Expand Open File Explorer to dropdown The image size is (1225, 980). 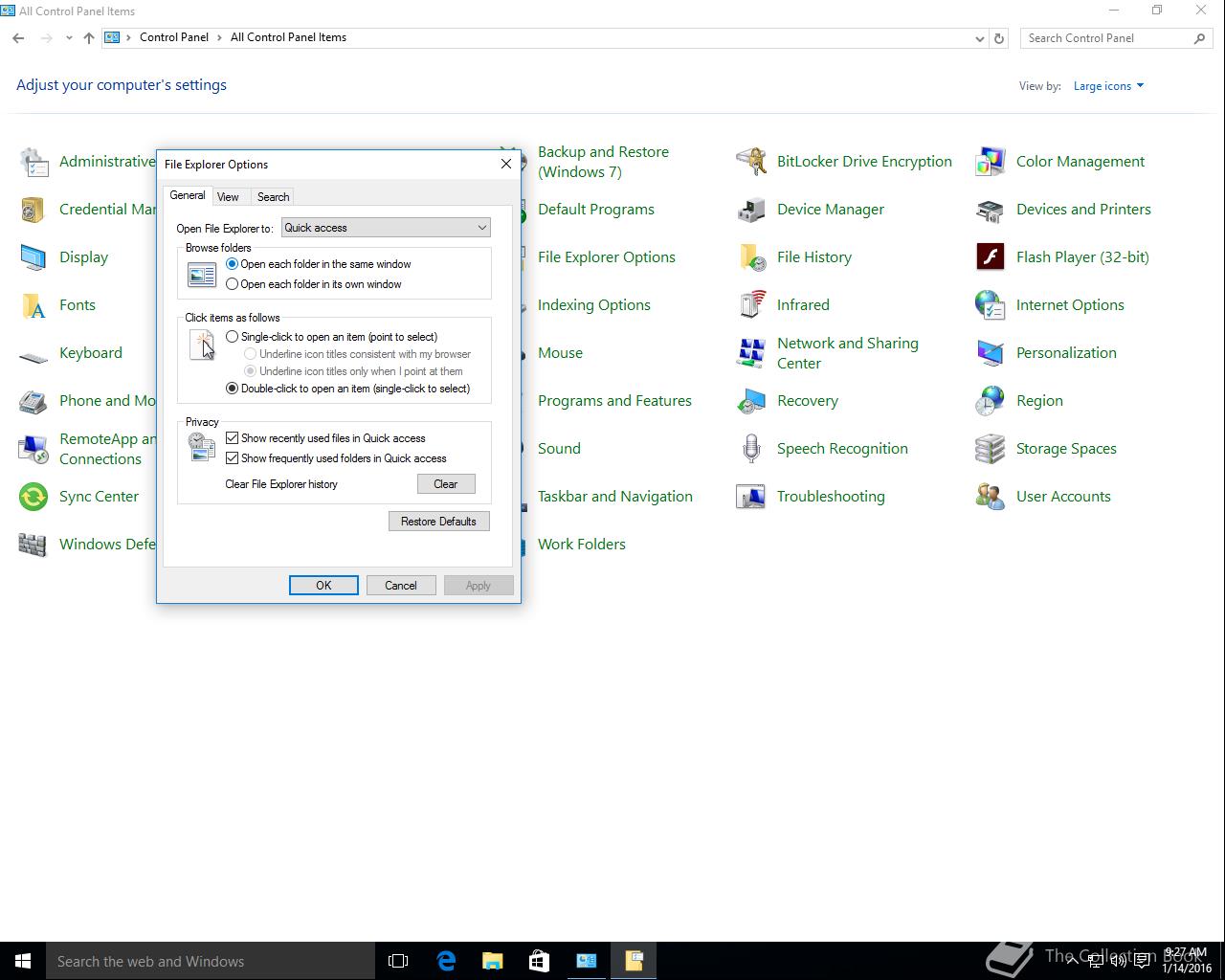tap(386, 228)
